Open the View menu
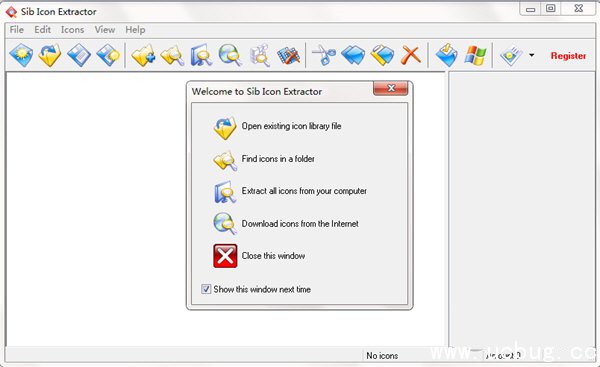Screen dimensions: 600x367 coord(105,30)
